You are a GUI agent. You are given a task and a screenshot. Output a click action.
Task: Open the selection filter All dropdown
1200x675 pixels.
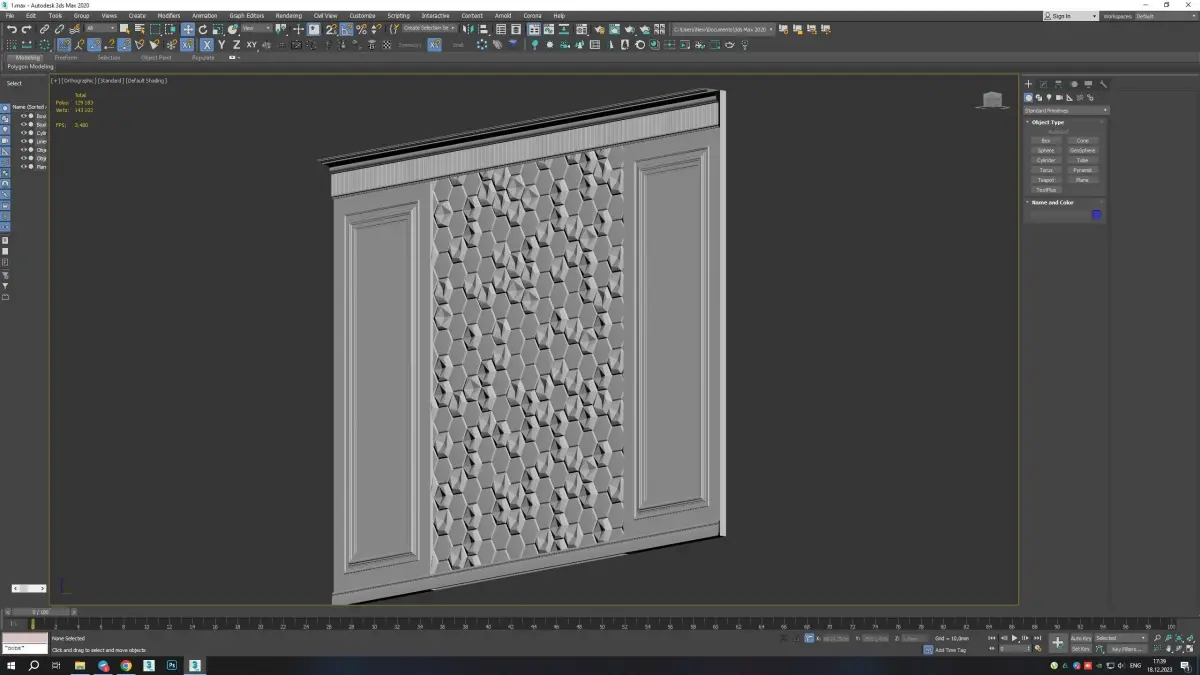coord(99,29)
